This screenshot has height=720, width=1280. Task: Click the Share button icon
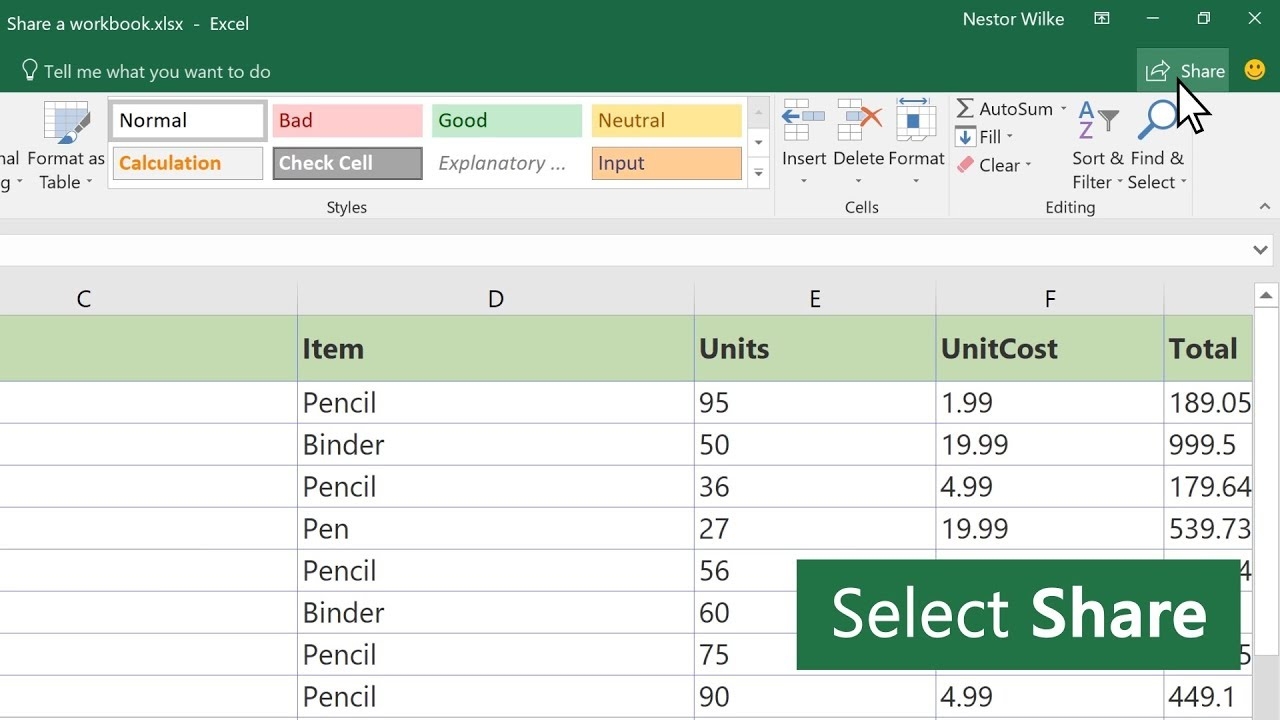coord(1158,71)
